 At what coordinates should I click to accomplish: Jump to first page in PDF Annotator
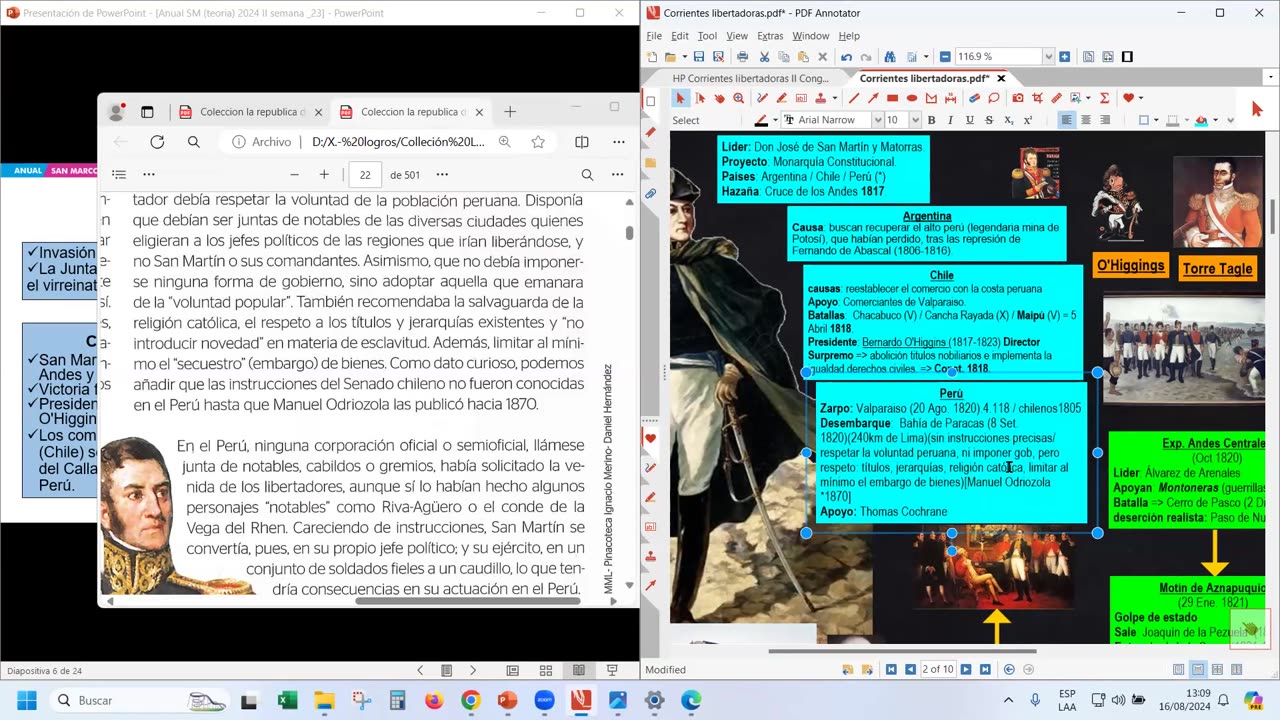891,669
